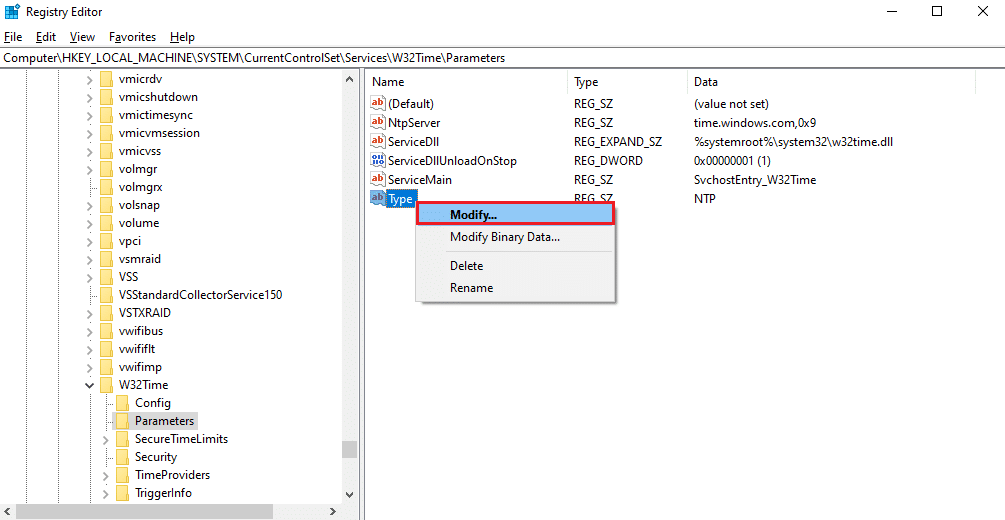Select the Config folder icon
This screenshot has width=1005, height=520.
pos(122,403)
